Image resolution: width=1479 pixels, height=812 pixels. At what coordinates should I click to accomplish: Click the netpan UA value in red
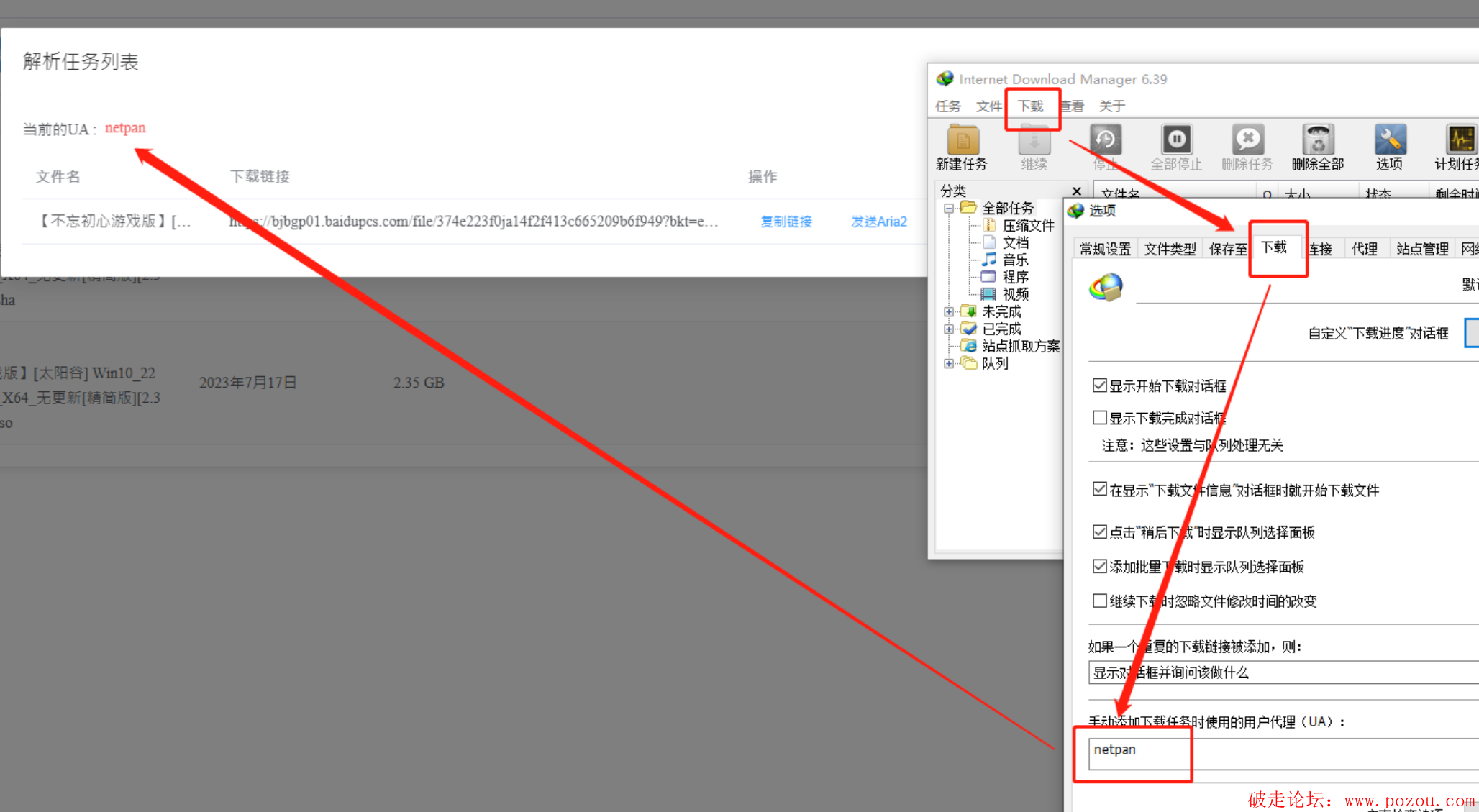click(125, 128)
